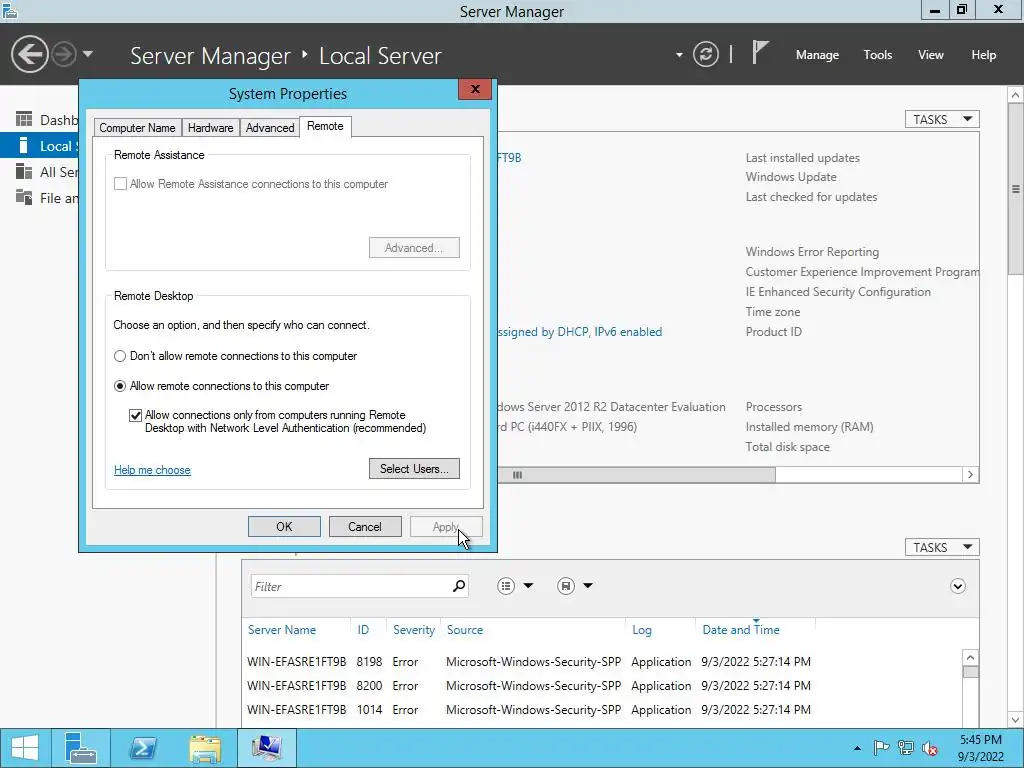
Task: Click main window scroll-down arrow
Action: pos(1016,720)
